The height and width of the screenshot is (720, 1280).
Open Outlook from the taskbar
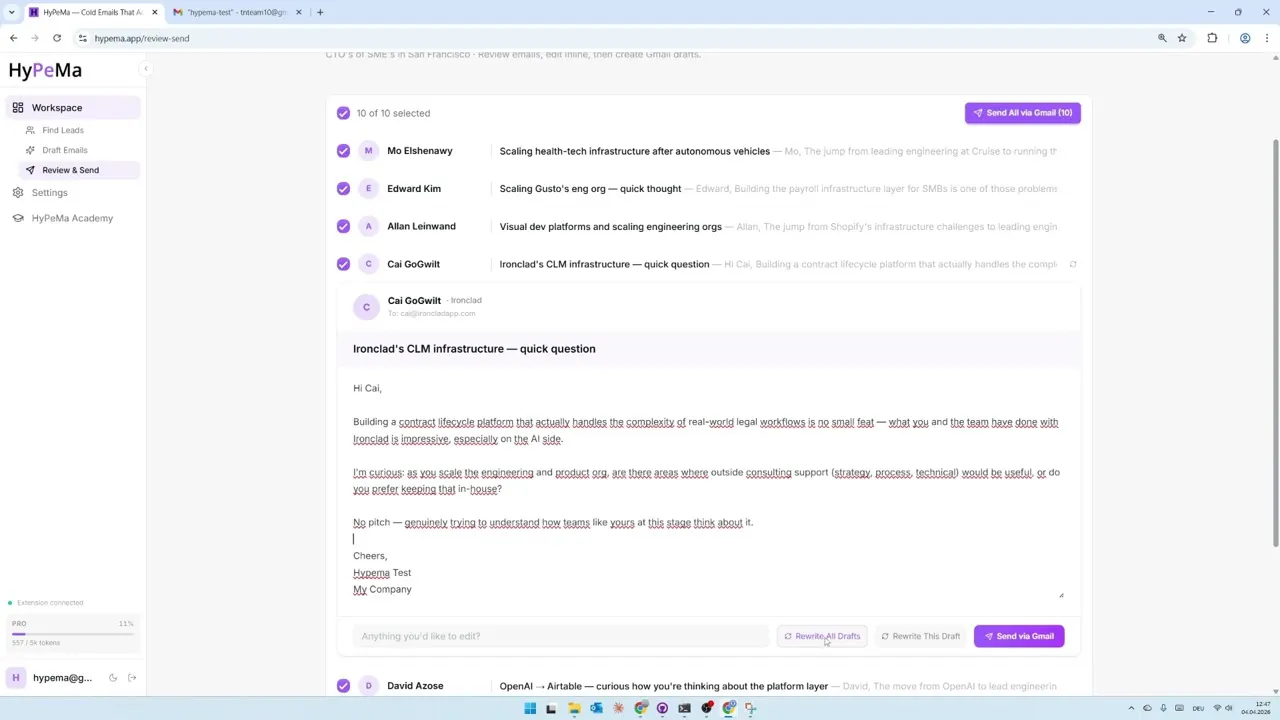coord(596,708)
